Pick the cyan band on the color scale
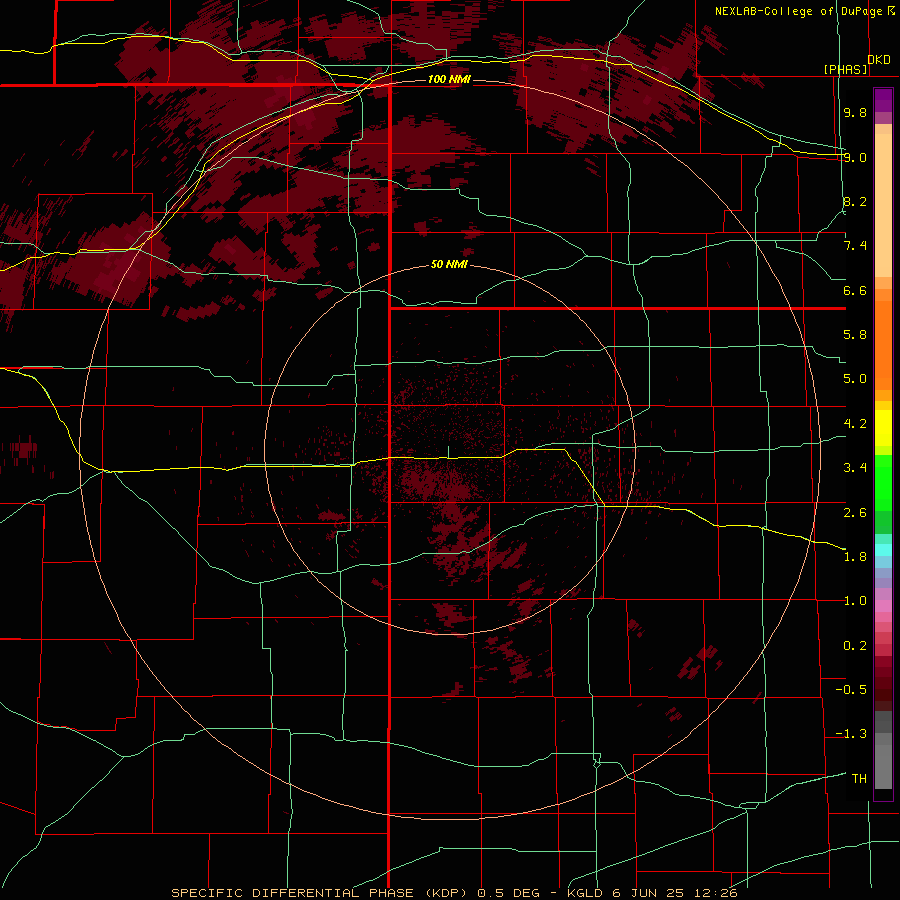The height and width of the screenshot is (900, 900). pyautogui.click(x=883, y=550)
